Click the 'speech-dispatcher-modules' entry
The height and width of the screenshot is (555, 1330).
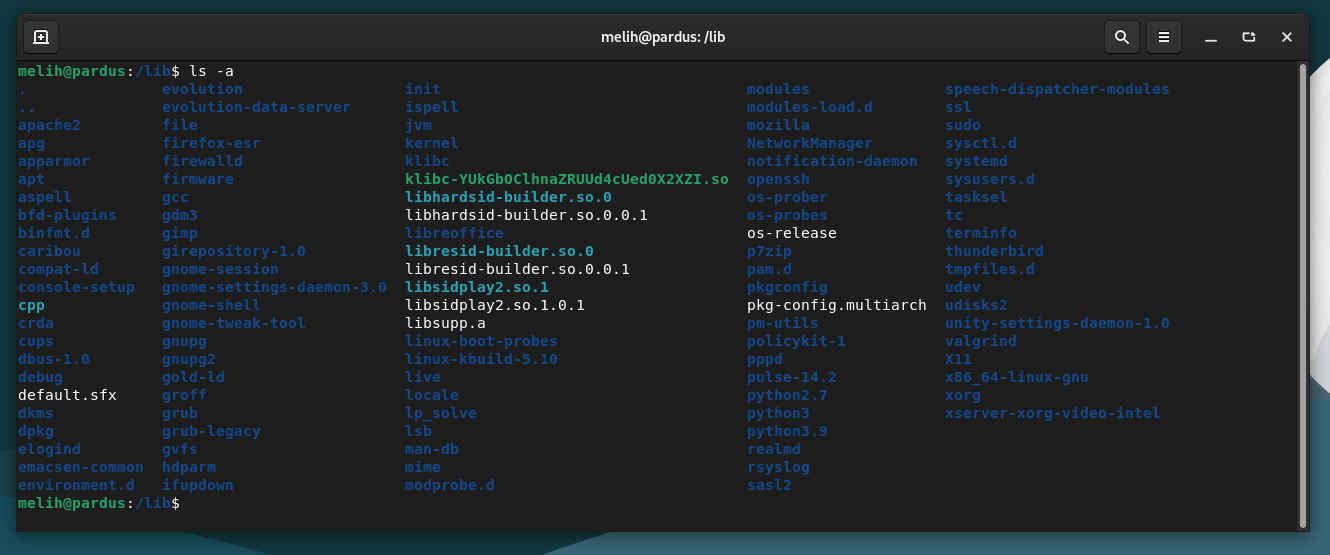(1057, 89)
